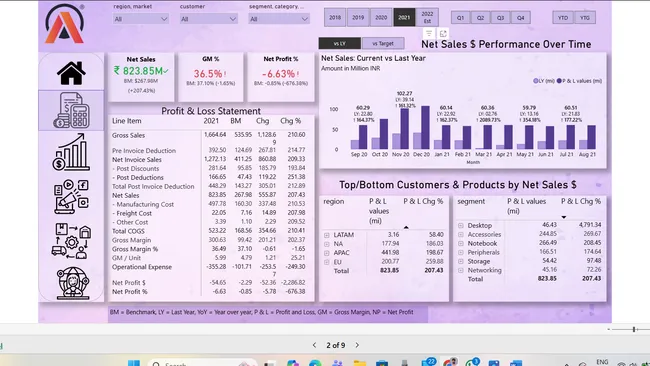Select year 2020
This screenshot has width=650, height=366.
point(381,17)
